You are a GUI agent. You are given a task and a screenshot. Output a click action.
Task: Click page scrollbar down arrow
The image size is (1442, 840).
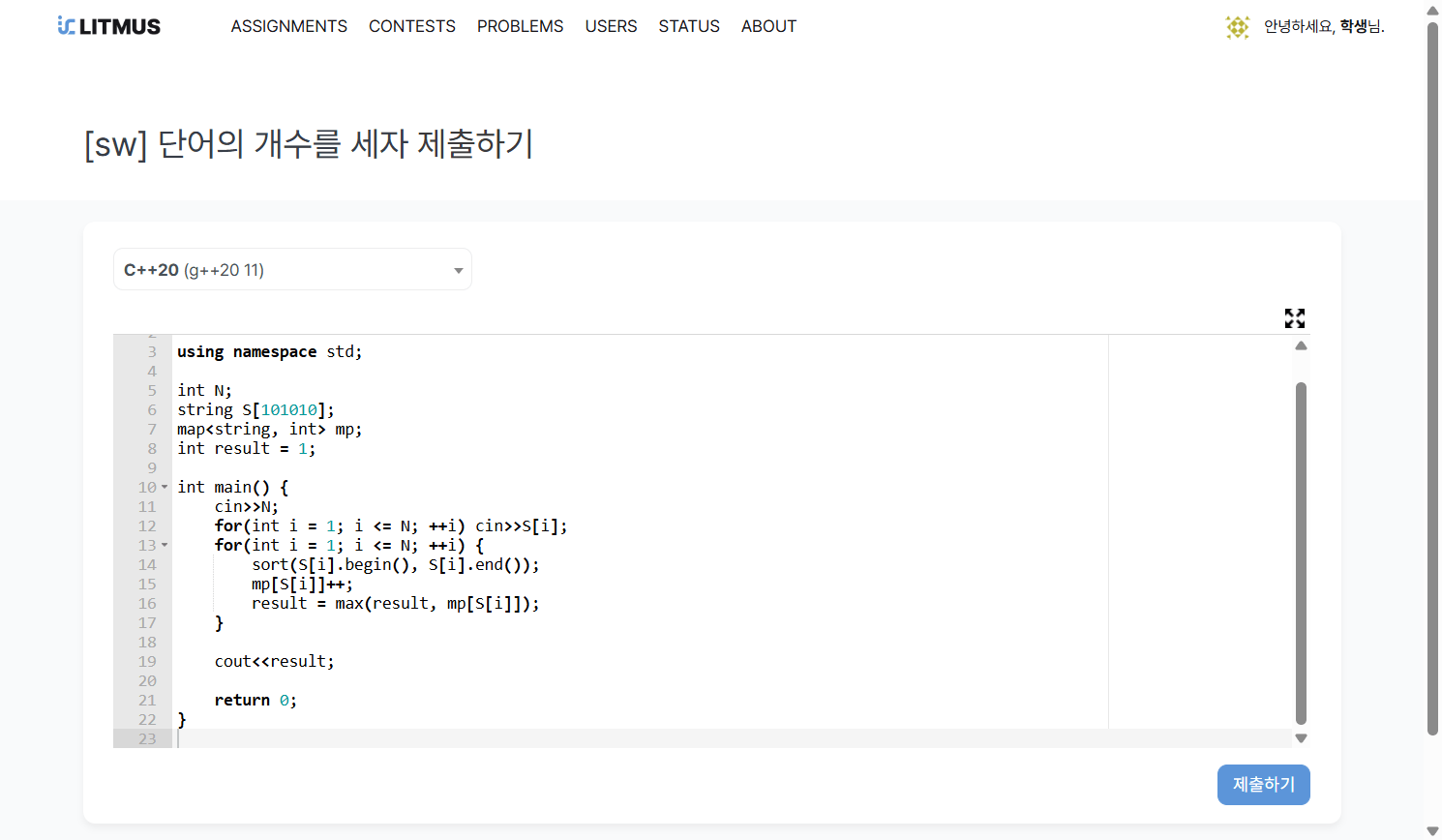click(x=1432, y=830)
